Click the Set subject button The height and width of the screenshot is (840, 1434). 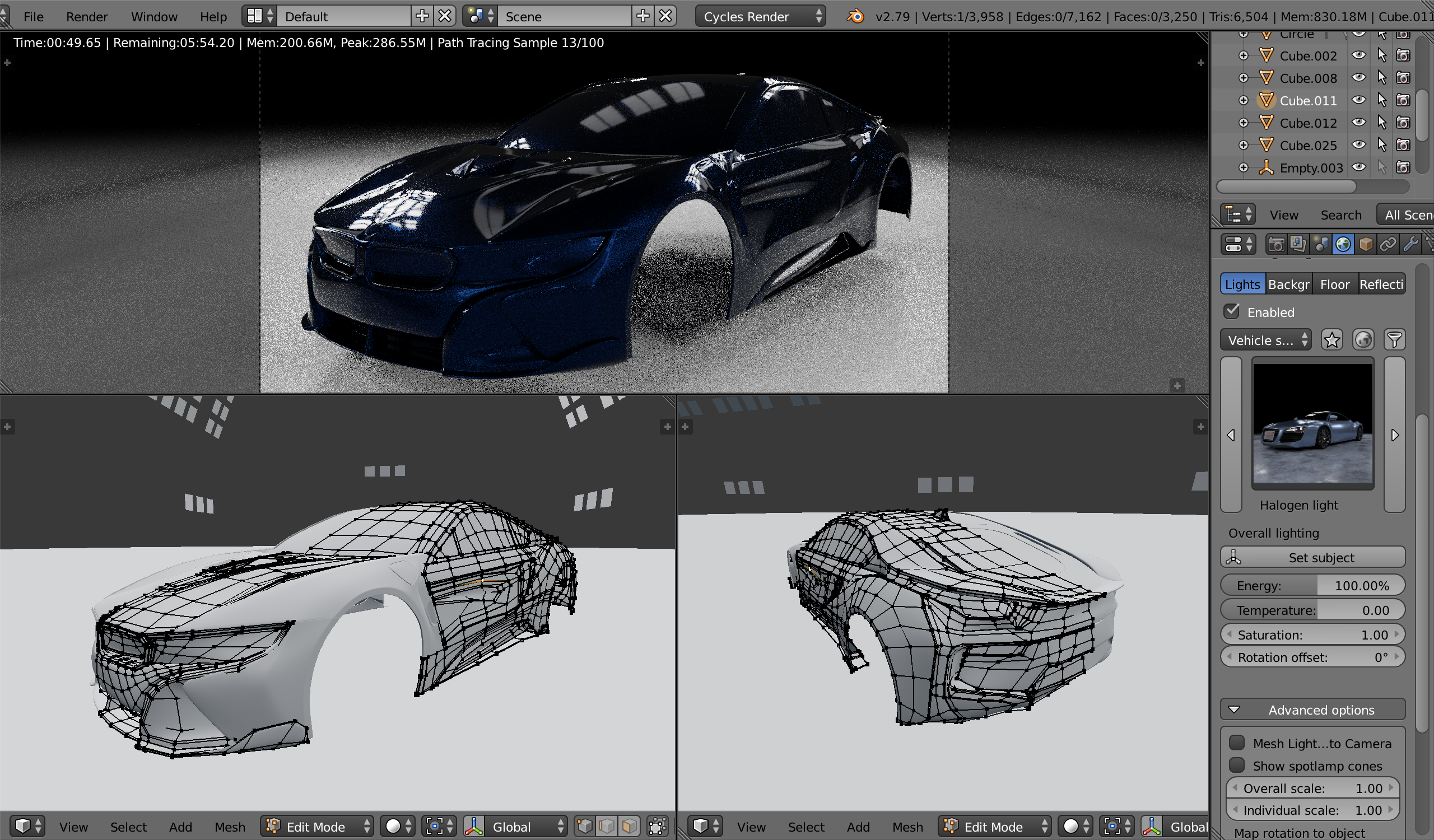tap(1312, 557)
